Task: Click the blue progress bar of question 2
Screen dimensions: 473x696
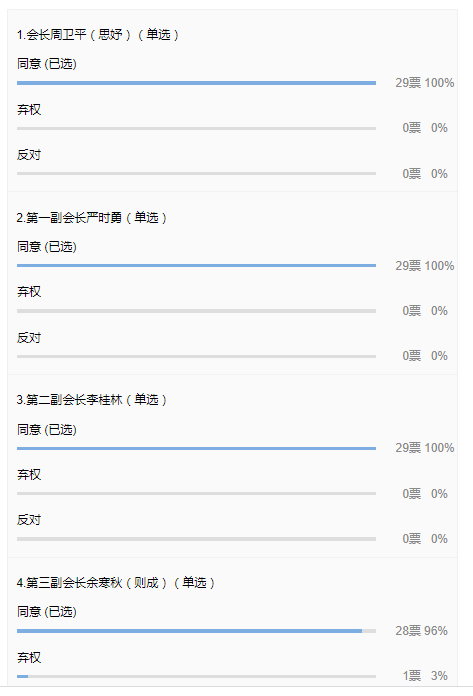Action: [x=196, y=265]
